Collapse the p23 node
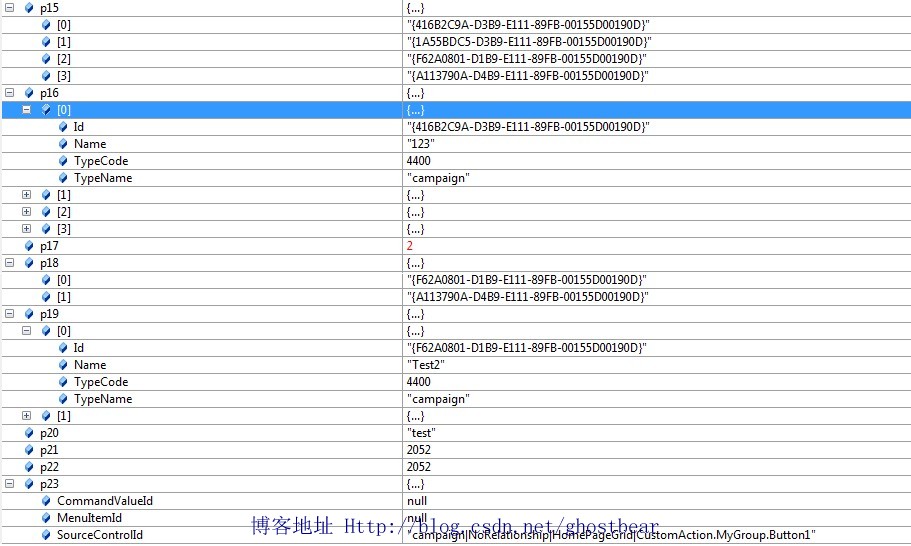The width and height of the screenshot is (911, 546). tap(9, 484)
